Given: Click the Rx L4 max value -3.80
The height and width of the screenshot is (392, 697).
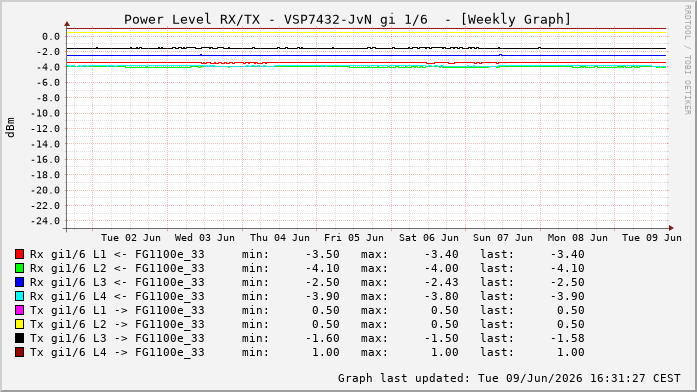Looking at the screenshot, I should point(441,296).
